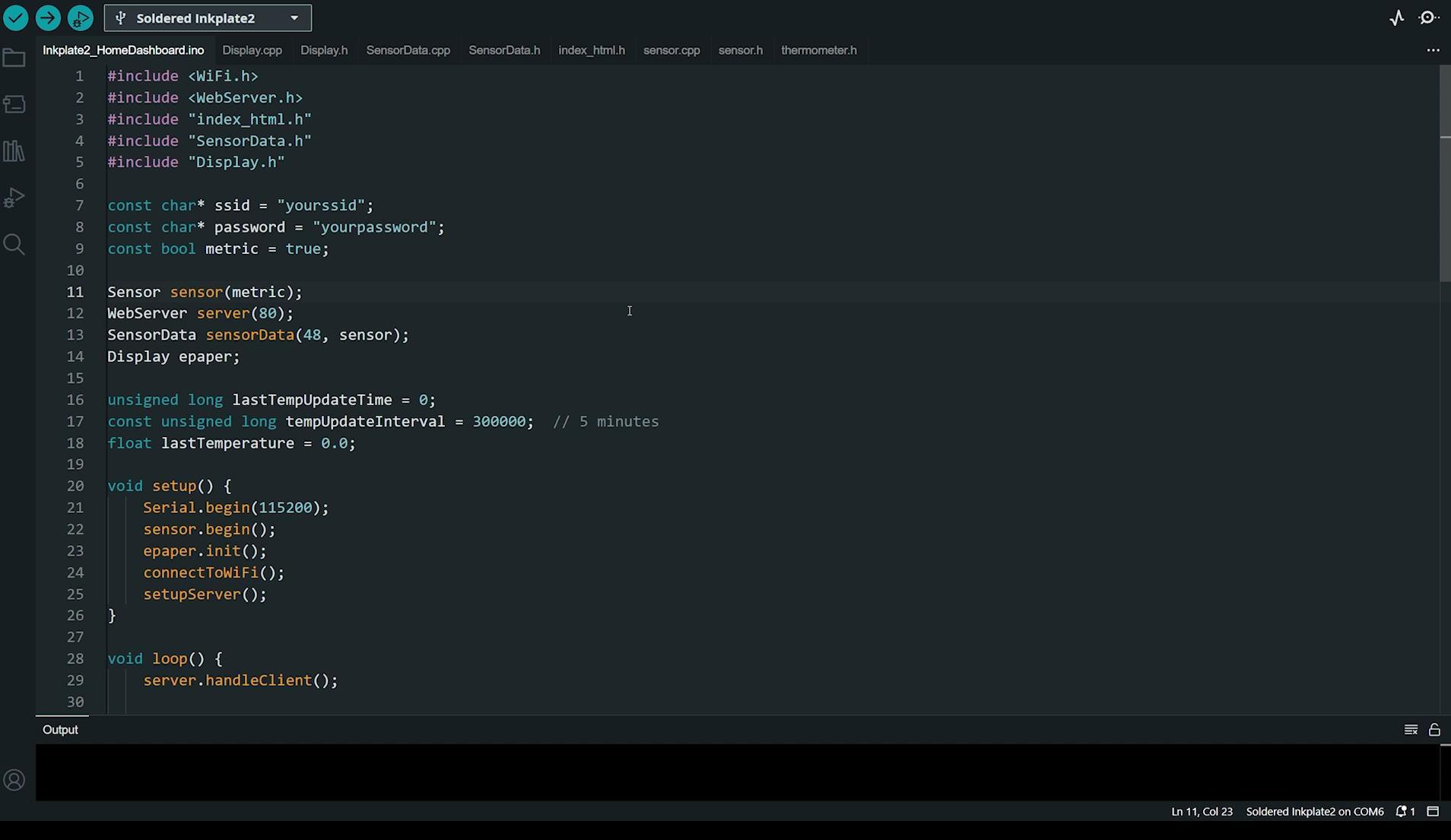Click inside the black Output console area
Viewport: 1451px width, 840px height.
[738, 772]
